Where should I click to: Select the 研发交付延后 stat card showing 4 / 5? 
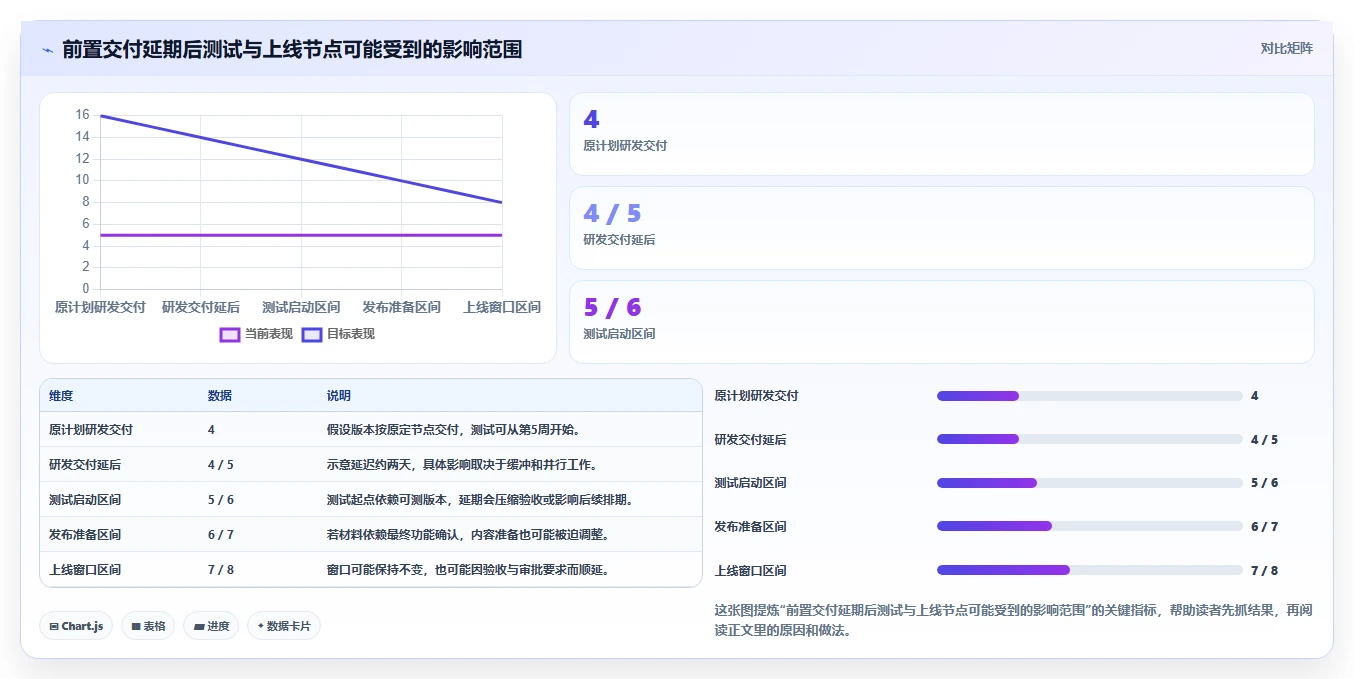[941, 228]
